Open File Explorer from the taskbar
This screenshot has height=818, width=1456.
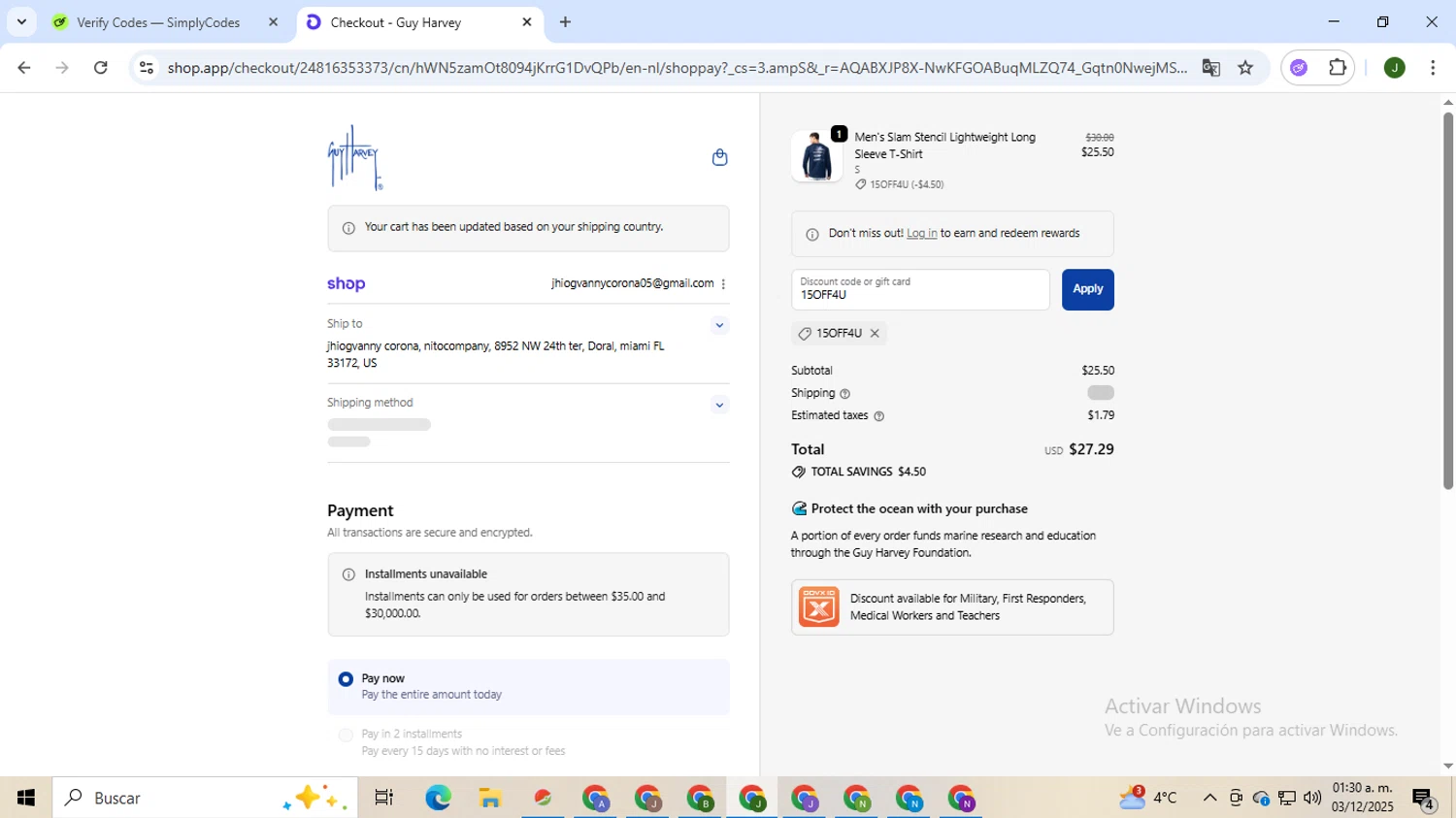click(490, 798)
